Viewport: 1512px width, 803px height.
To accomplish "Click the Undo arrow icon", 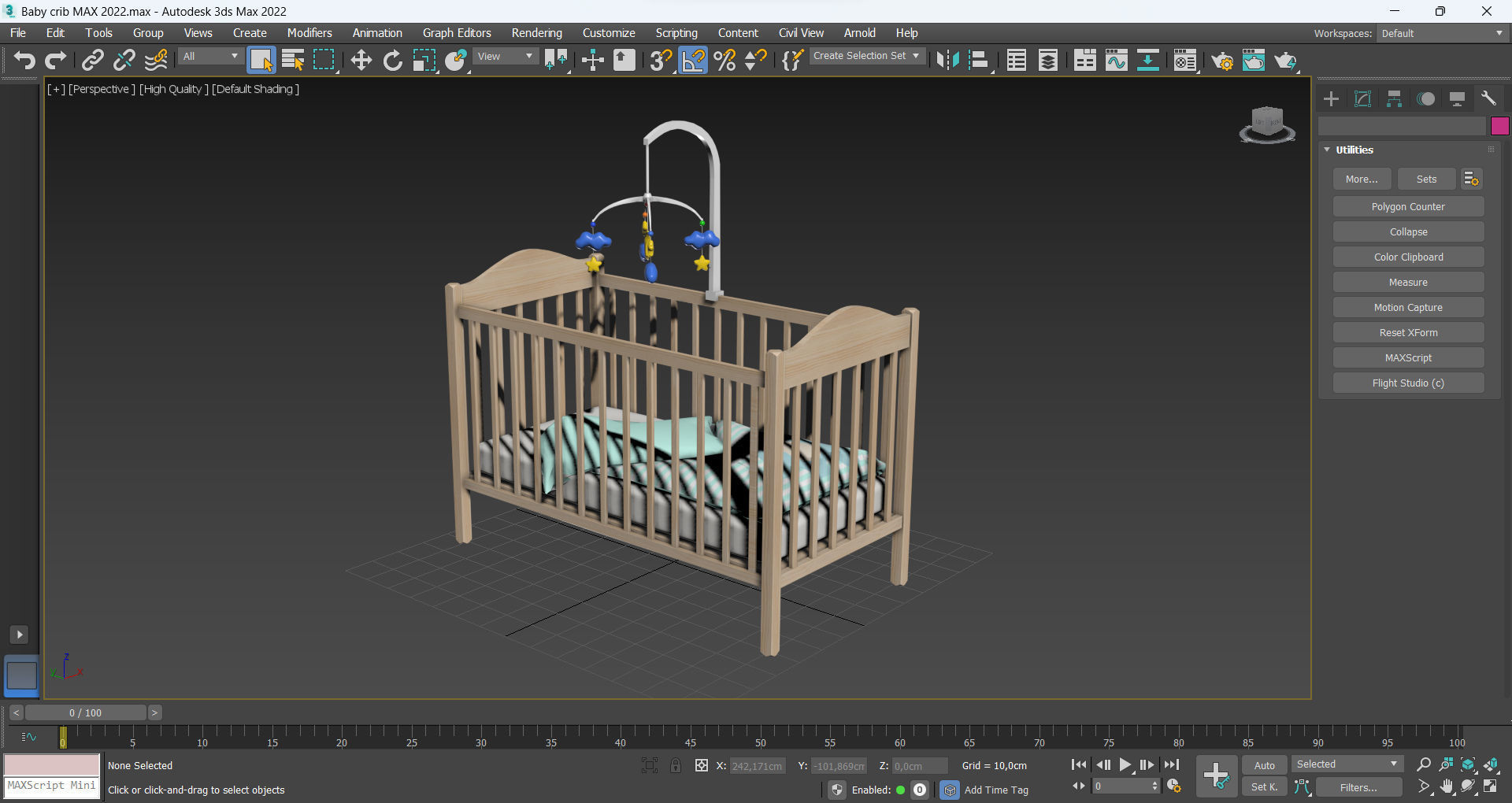I will 24,61.
